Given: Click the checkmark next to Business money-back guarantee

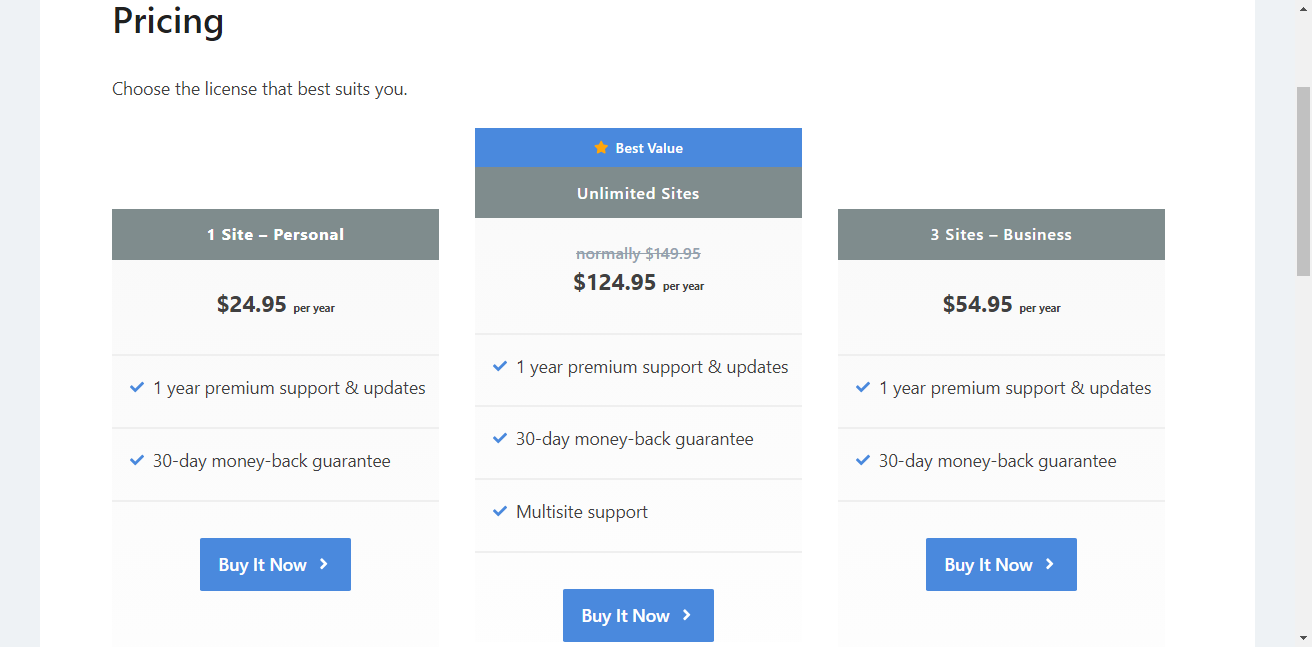Looking at the screenshot, I should (862, 461).
